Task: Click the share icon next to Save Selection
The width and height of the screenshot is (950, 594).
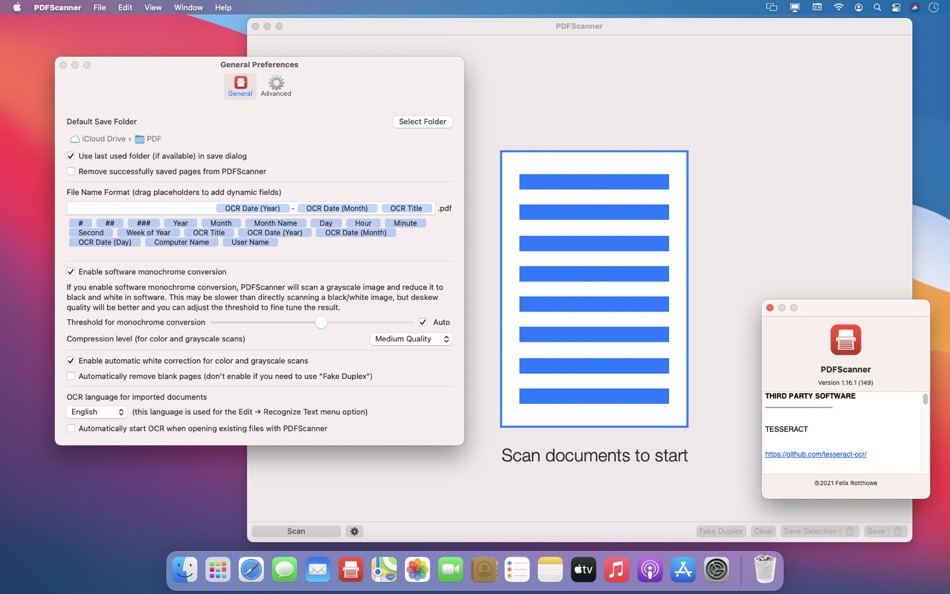Action: pyautogui.click(x=849, y=532)
